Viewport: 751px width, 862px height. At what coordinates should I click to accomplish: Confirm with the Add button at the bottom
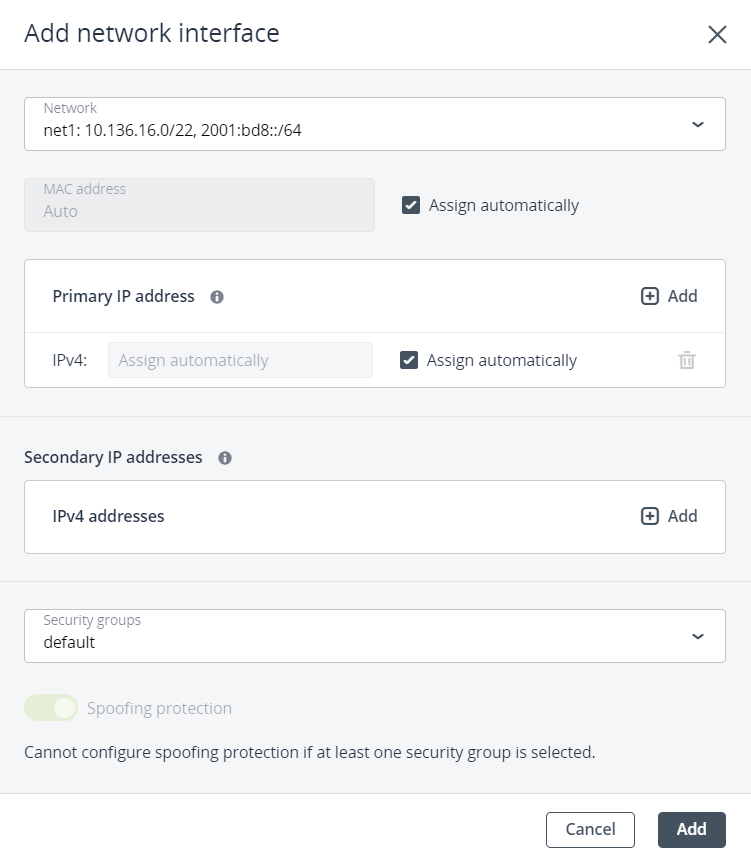691,829
